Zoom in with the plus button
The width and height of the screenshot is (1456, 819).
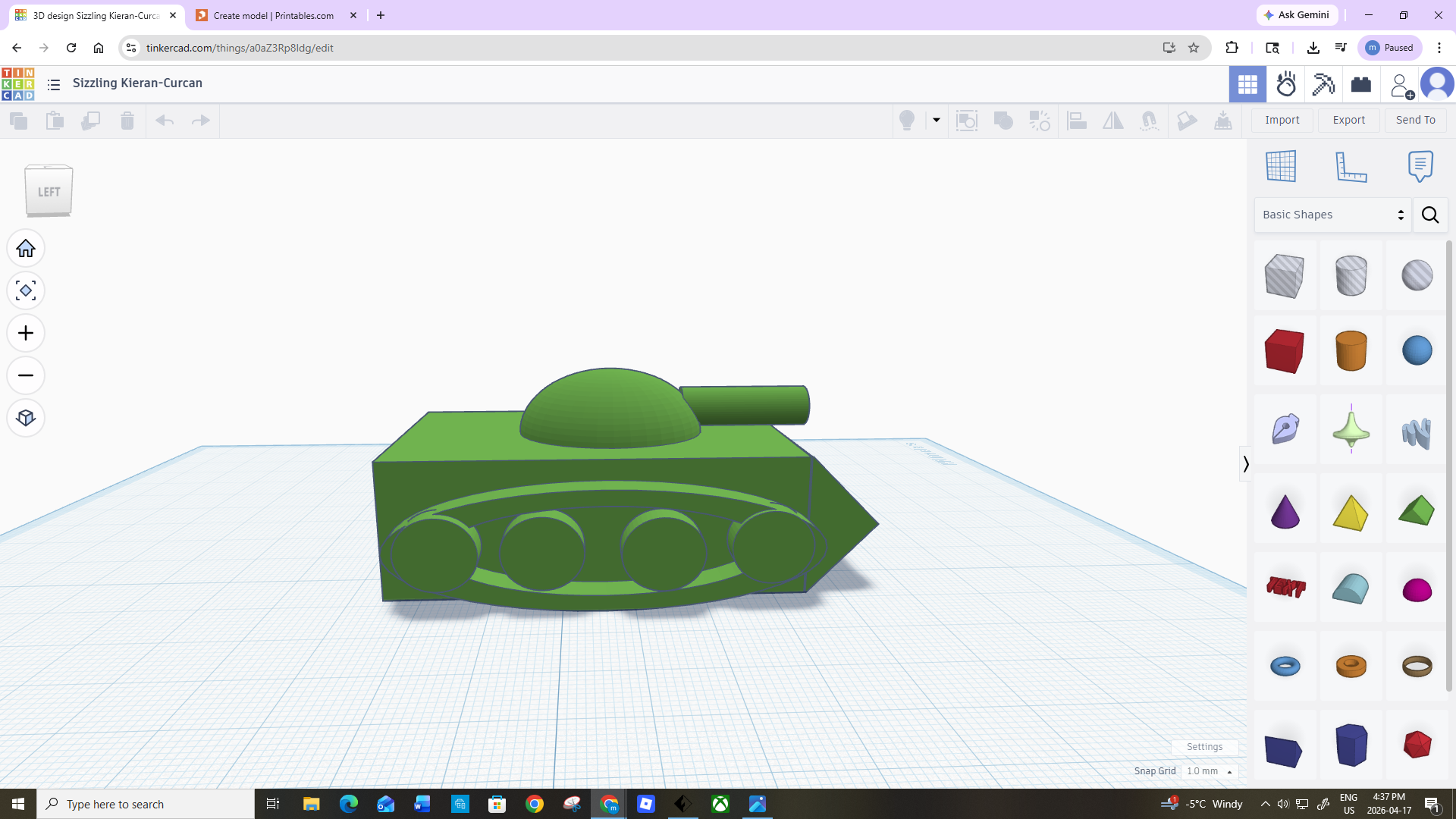point(26,334)
